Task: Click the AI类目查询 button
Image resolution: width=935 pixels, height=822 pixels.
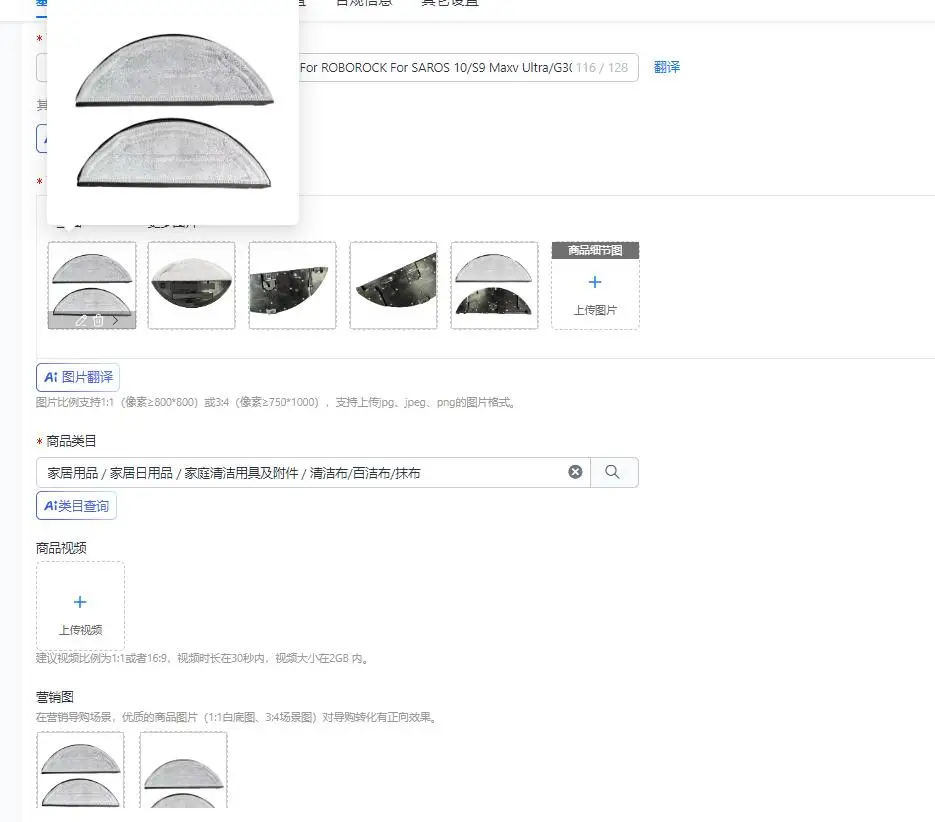Action: click(76, 506)
